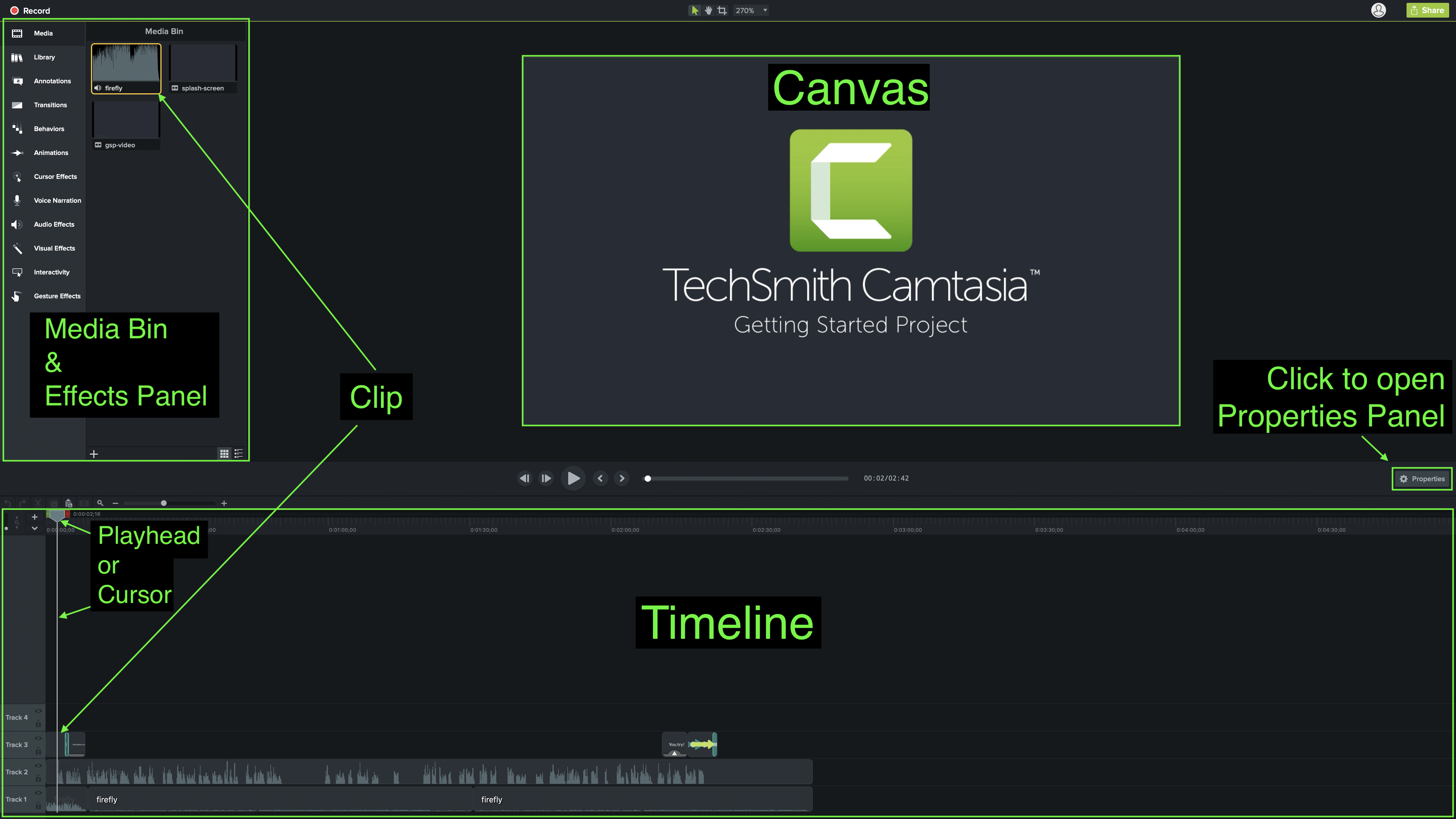
Task: Select the Pan hand tool
Action: click(708, 10)
